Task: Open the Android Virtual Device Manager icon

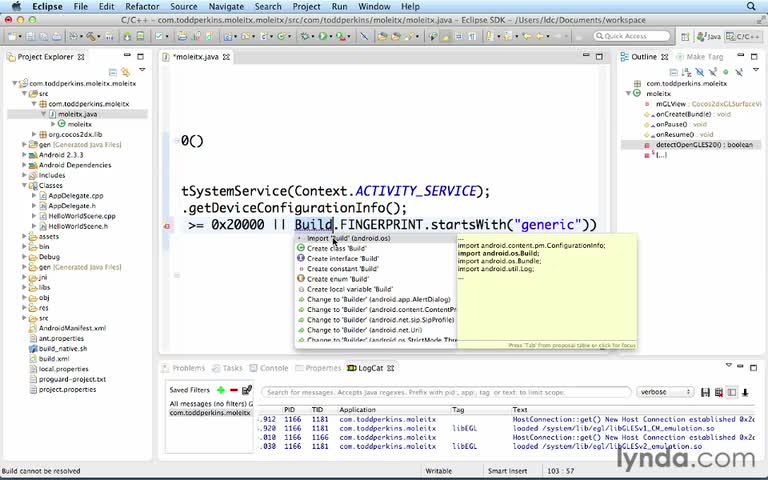Action: [140, 36]
